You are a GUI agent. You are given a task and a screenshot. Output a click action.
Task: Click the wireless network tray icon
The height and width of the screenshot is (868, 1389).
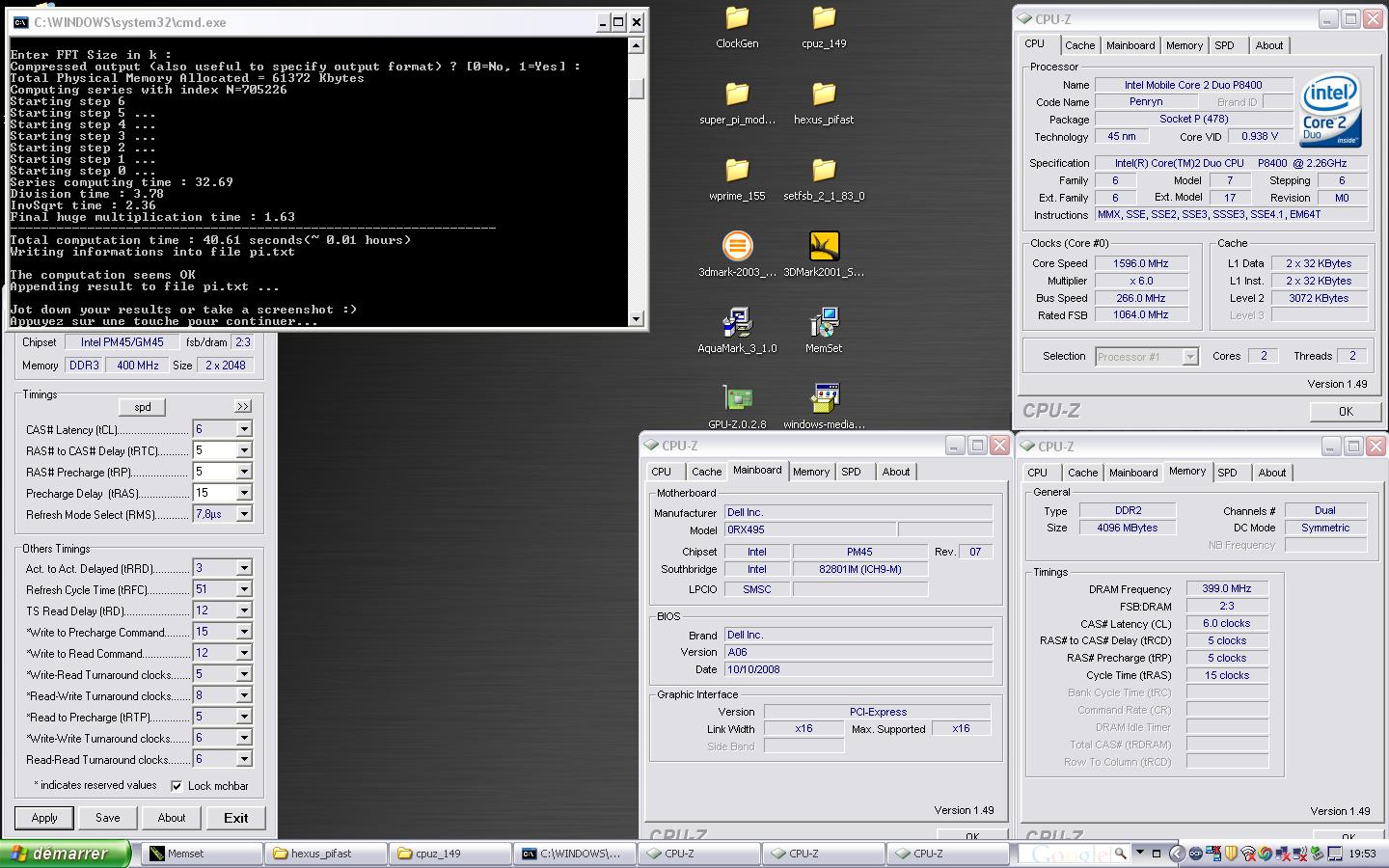click(1247, 854)
